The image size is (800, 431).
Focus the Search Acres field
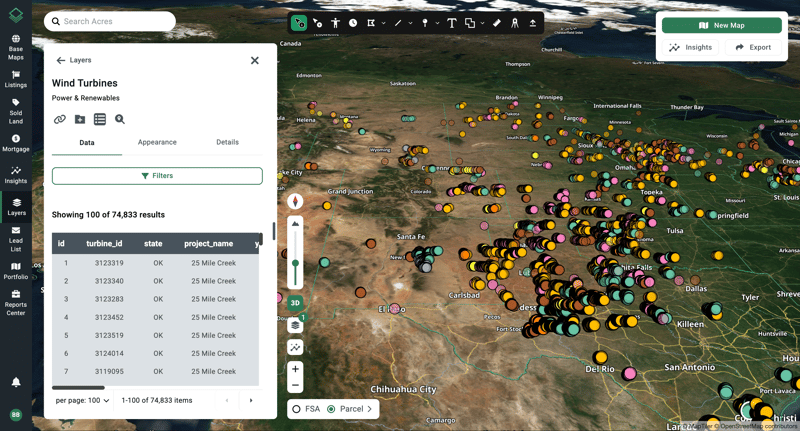coord(110,21)
